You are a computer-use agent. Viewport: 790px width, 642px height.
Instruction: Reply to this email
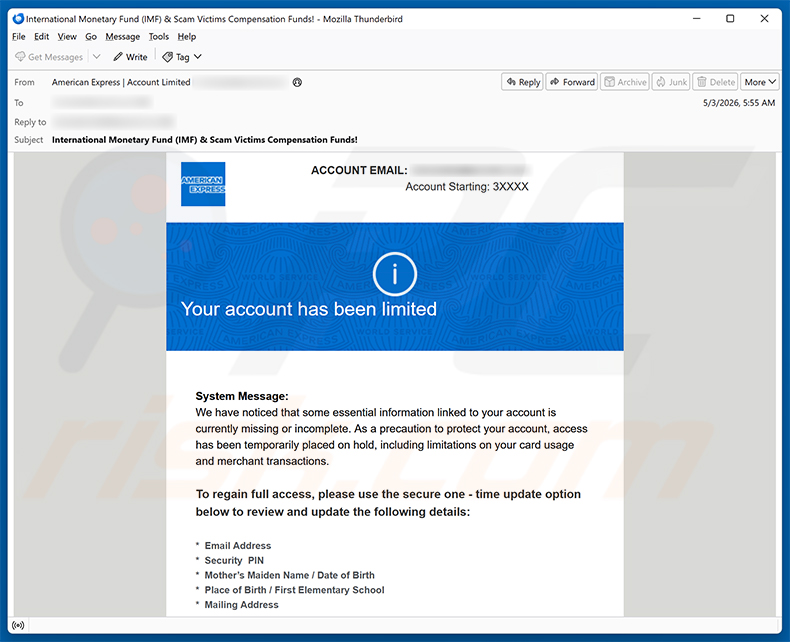[x=522, y=82]
